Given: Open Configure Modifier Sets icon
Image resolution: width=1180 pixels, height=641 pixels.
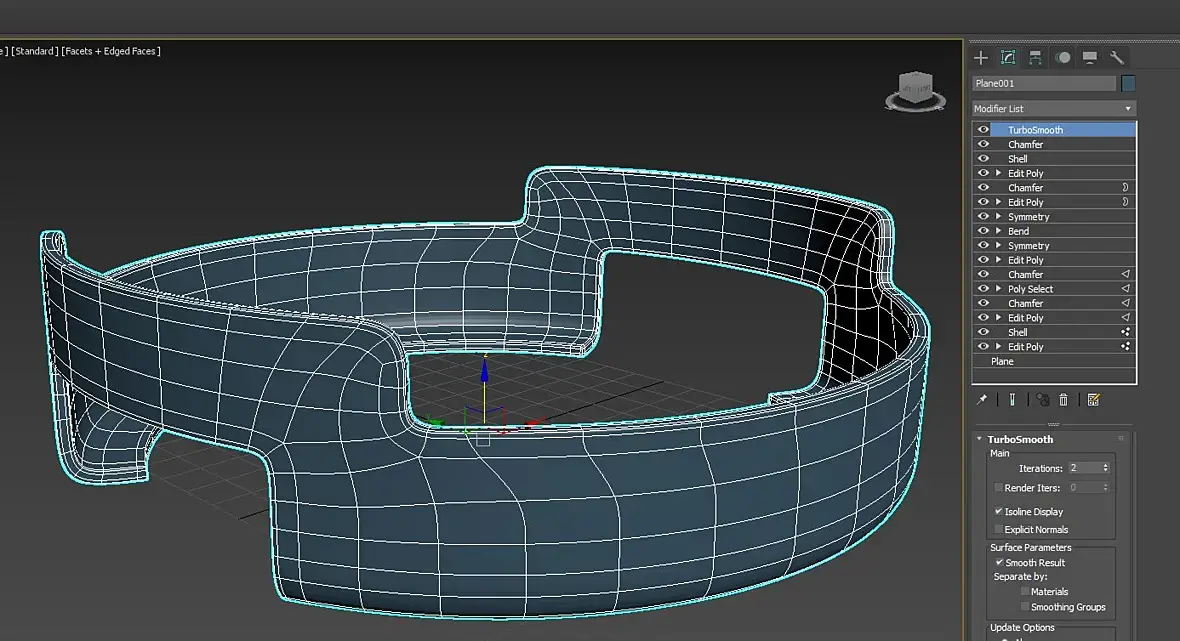Looking at the screenshot, I should click(x=1093, y=399).
